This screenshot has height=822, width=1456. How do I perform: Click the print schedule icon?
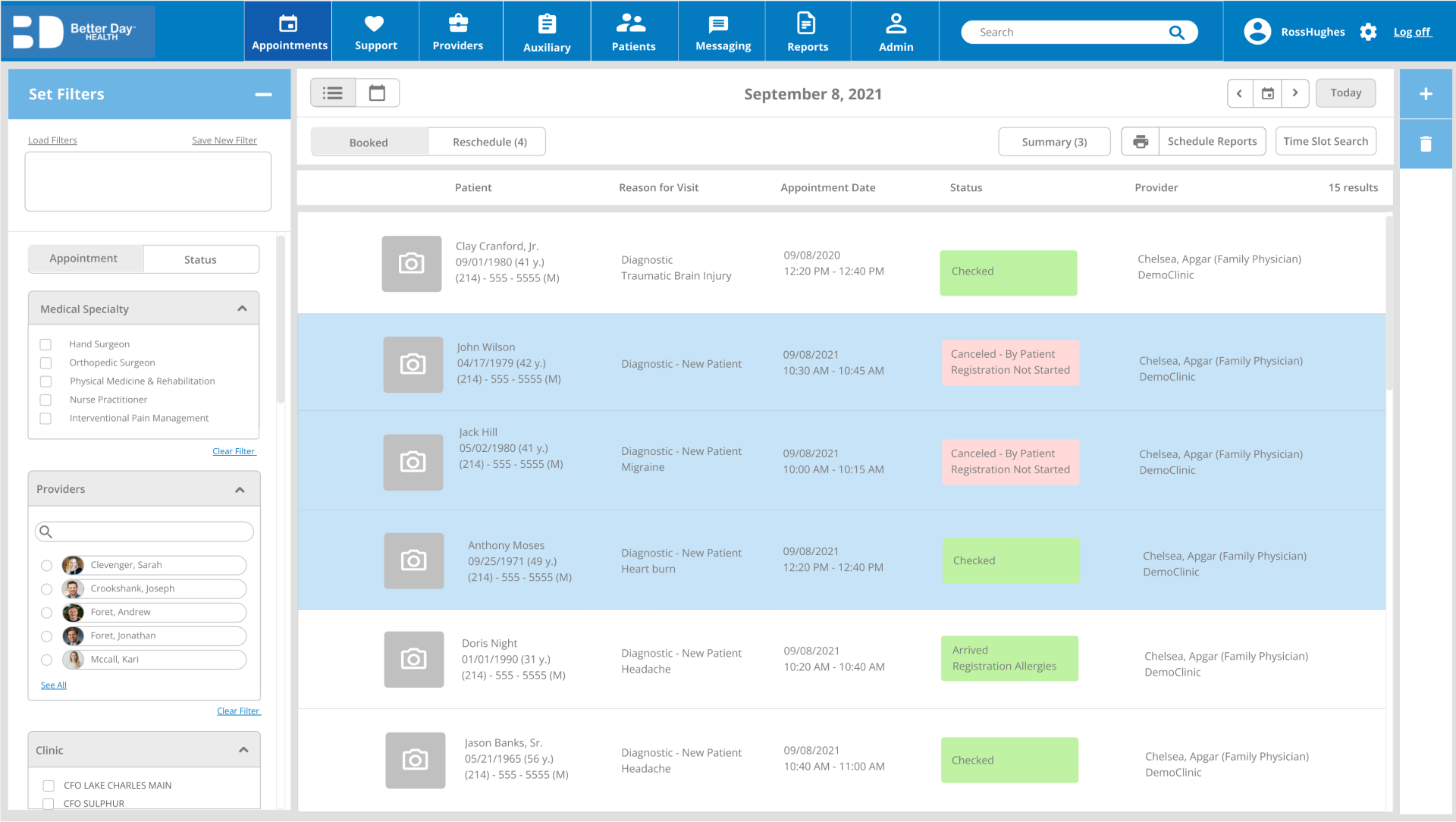1140,142
